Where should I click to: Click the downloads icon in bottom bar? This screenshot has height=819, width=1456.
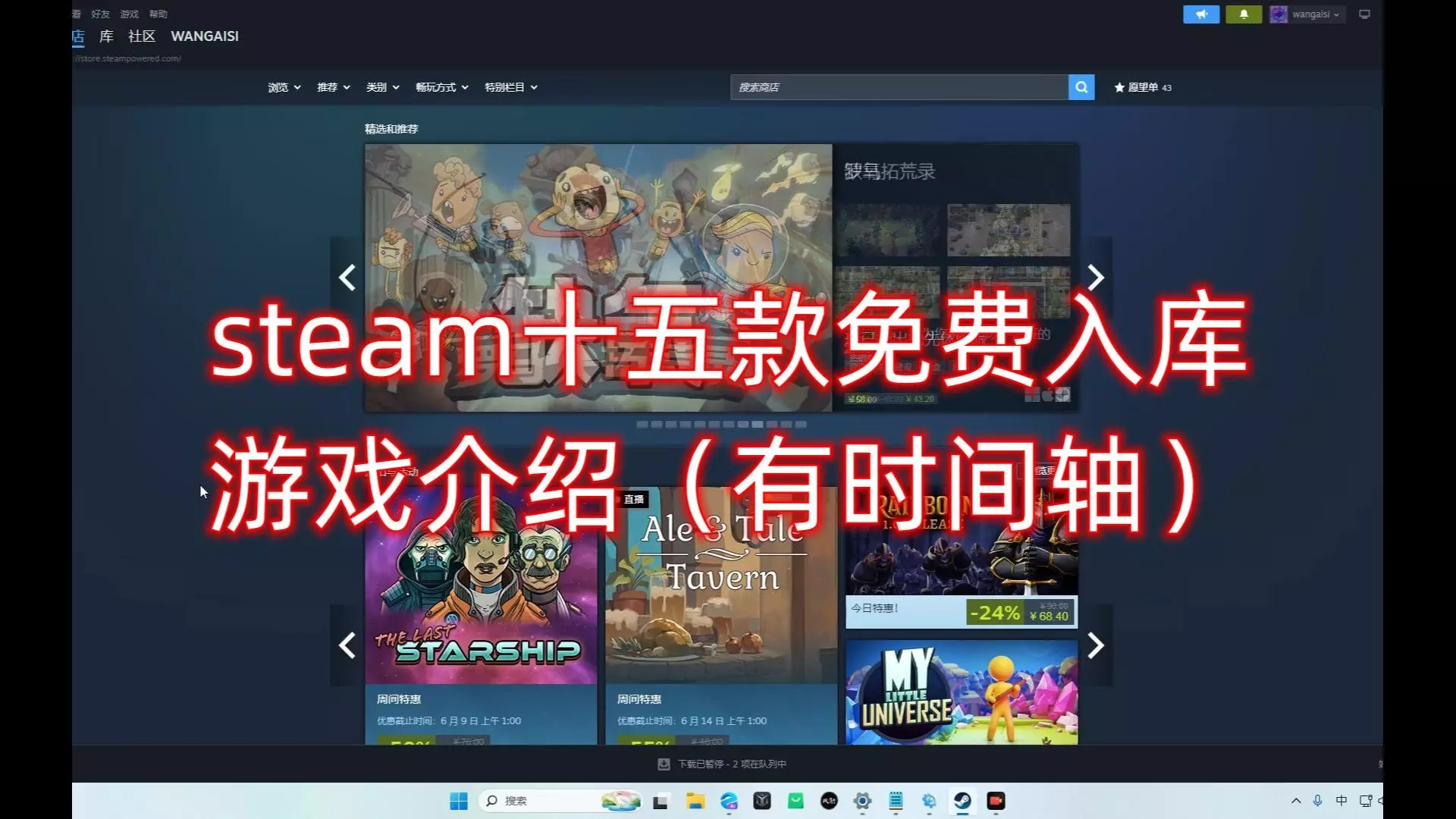[664, 764]
